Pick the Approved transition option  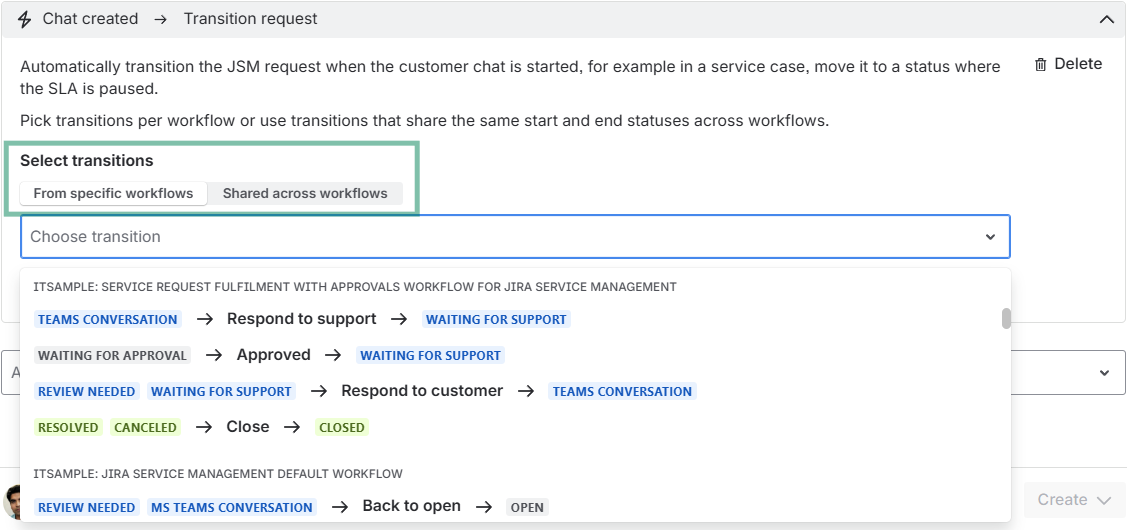pyautogui.click(x=273, y=355)
